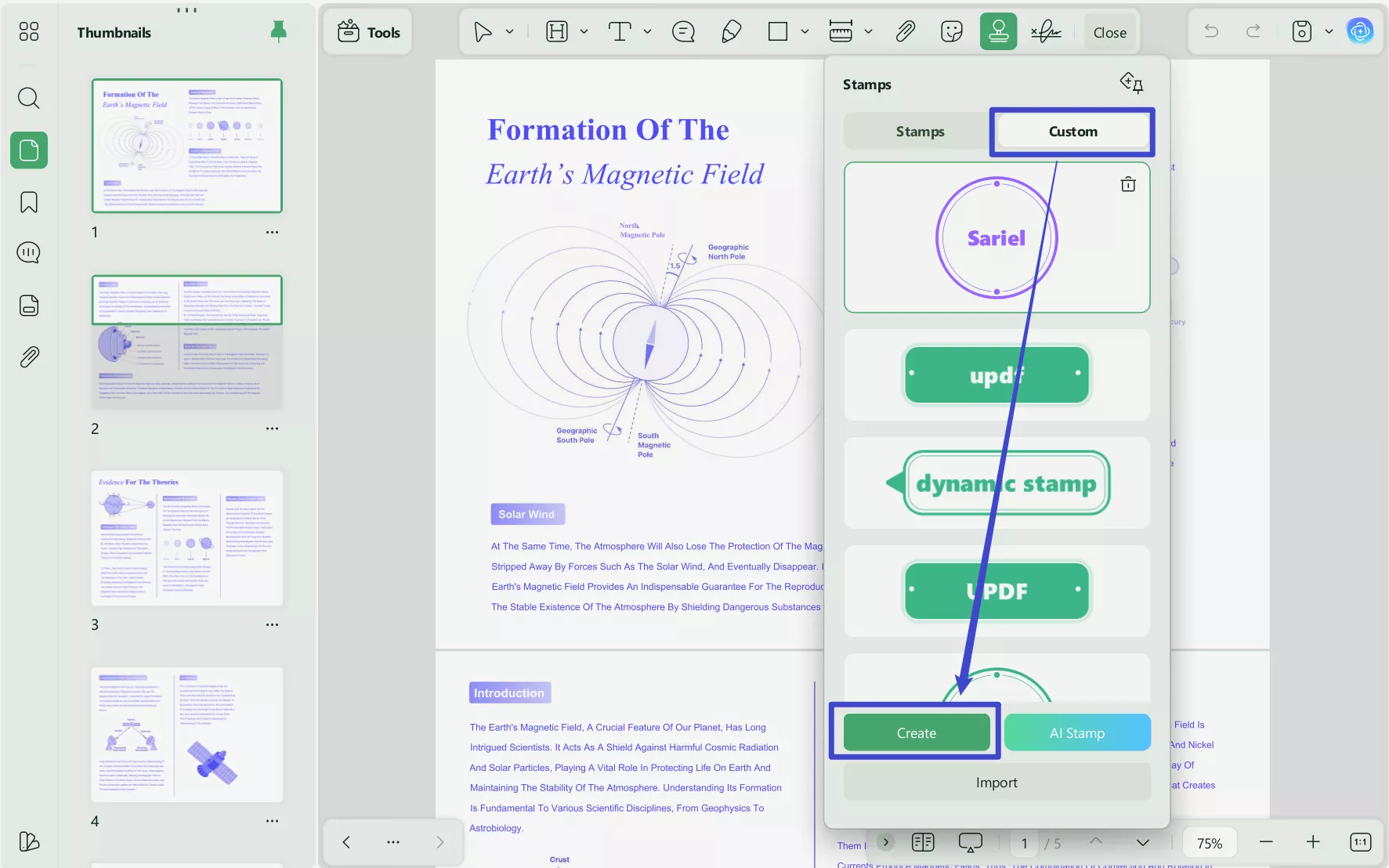Switch to the Stamps tab
This screenshot has width=1389, height=868.
click(920, 131)
